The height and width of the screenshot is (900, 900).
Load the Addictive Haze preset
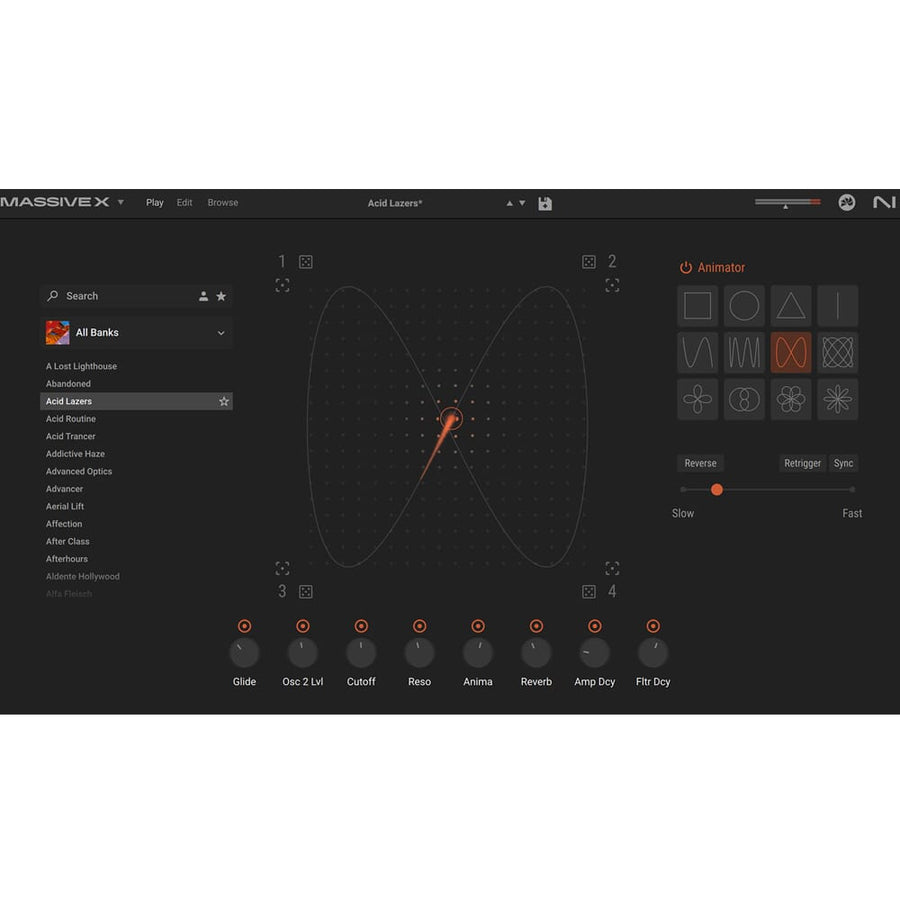[75, 454]
